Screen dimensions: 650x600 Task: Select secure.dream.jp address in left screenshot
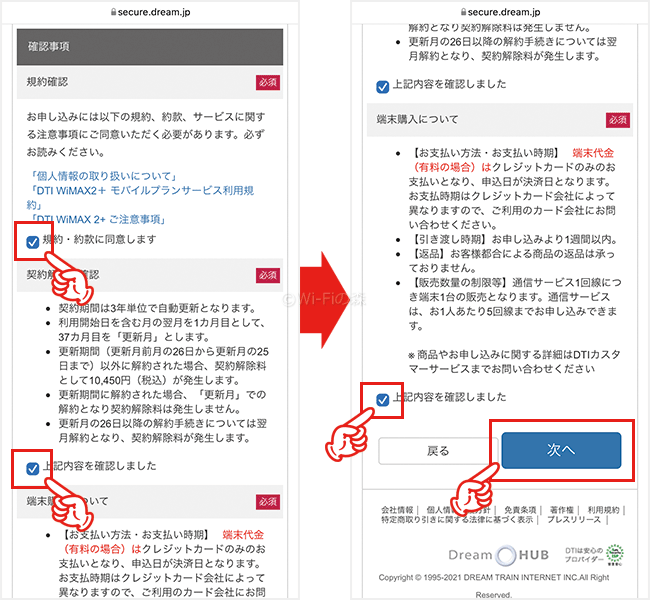[154, 12]
